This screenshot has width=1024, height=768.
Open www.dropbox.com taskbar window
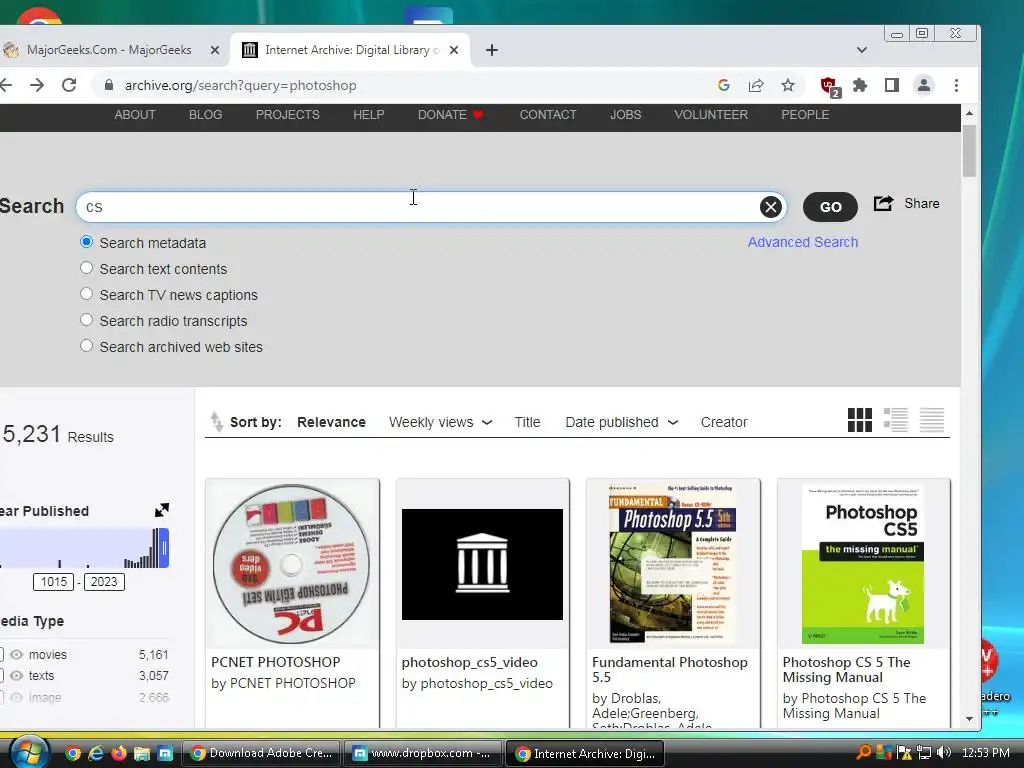(x=423, y=753)
